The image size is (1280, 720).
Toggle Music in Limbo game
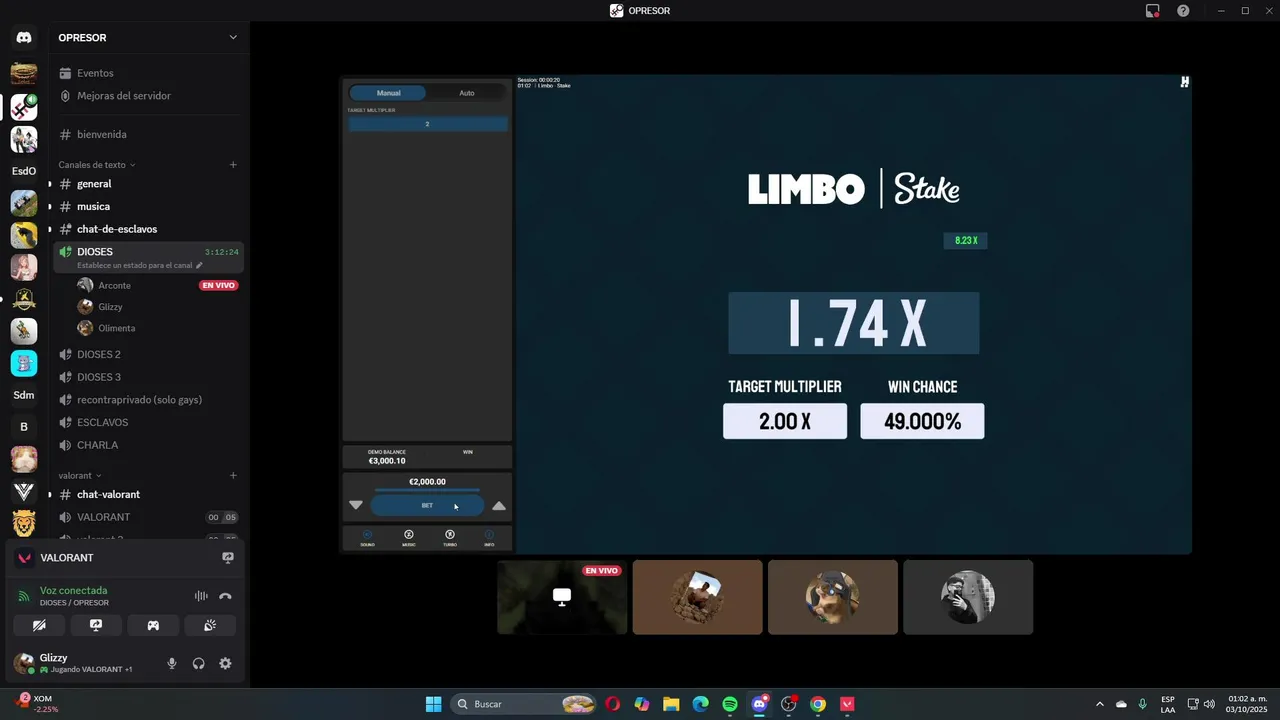click(x=408, y=538)
